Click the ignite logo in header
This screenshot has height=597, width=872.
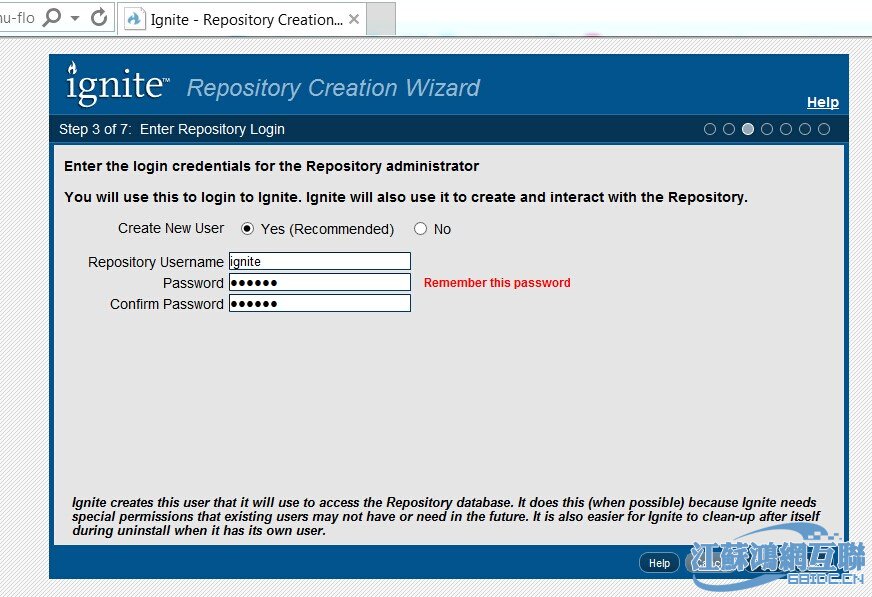coord(116,83)
